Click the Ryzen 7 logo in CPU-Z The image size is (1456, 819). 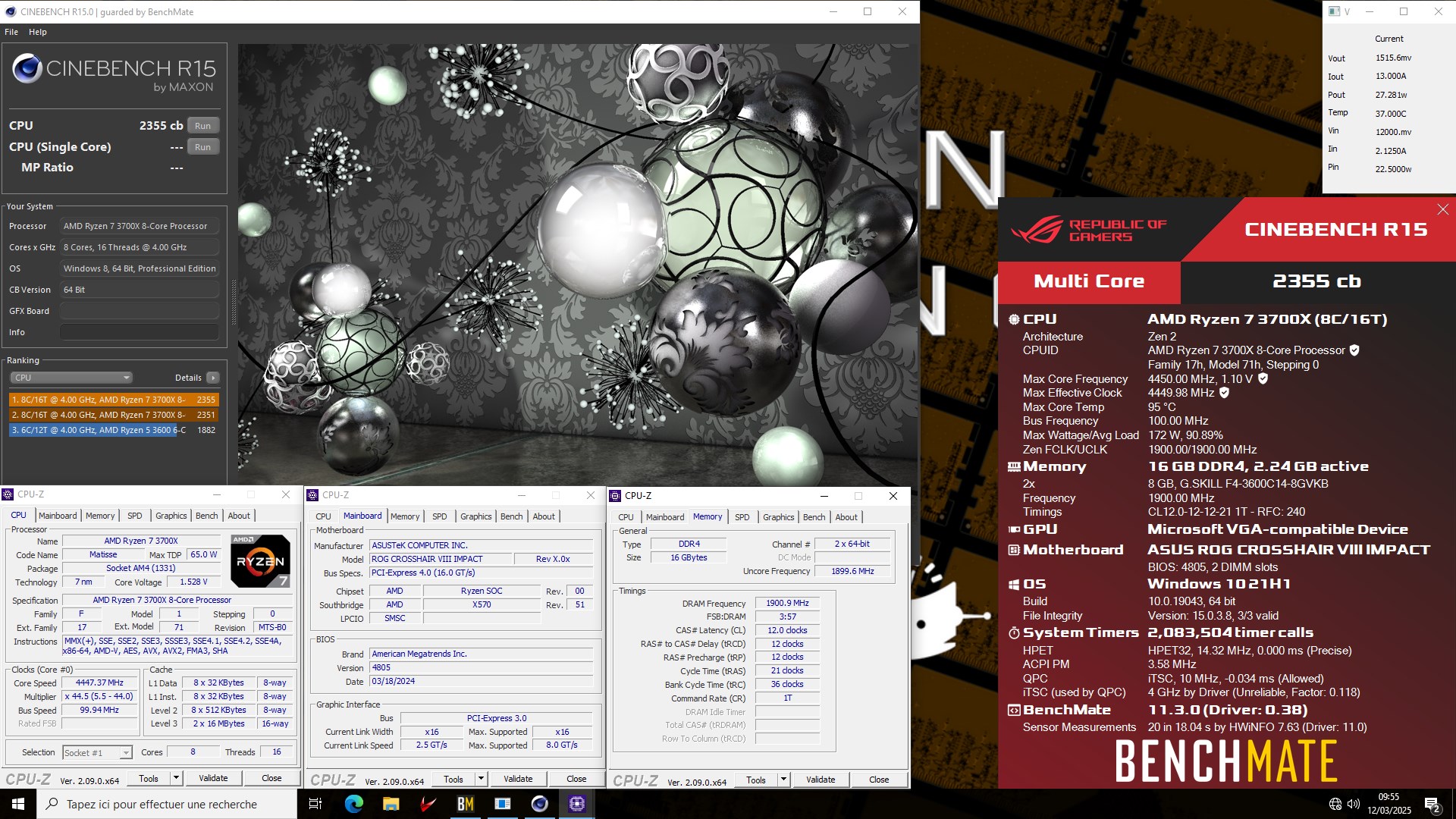coord(260,561)
